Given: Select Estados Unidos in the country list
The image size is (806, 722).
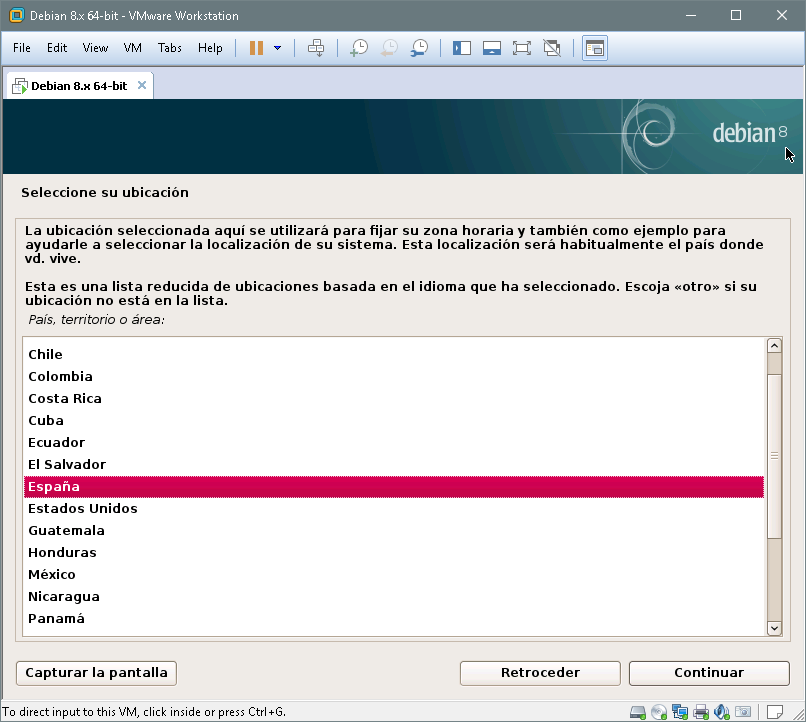Looking at the screenshot, I should pyautogui.click(x=83, y=508).
